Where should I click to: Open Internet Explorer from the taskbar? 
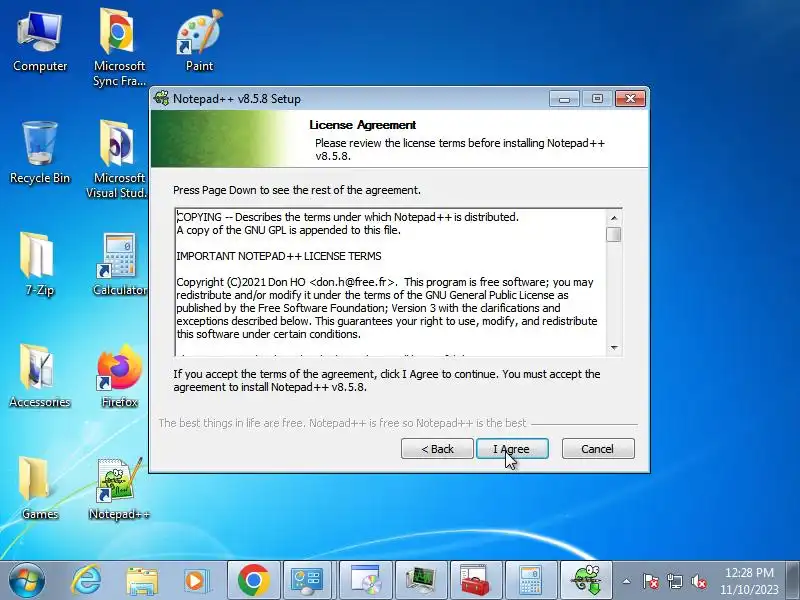tap(86, 580)
